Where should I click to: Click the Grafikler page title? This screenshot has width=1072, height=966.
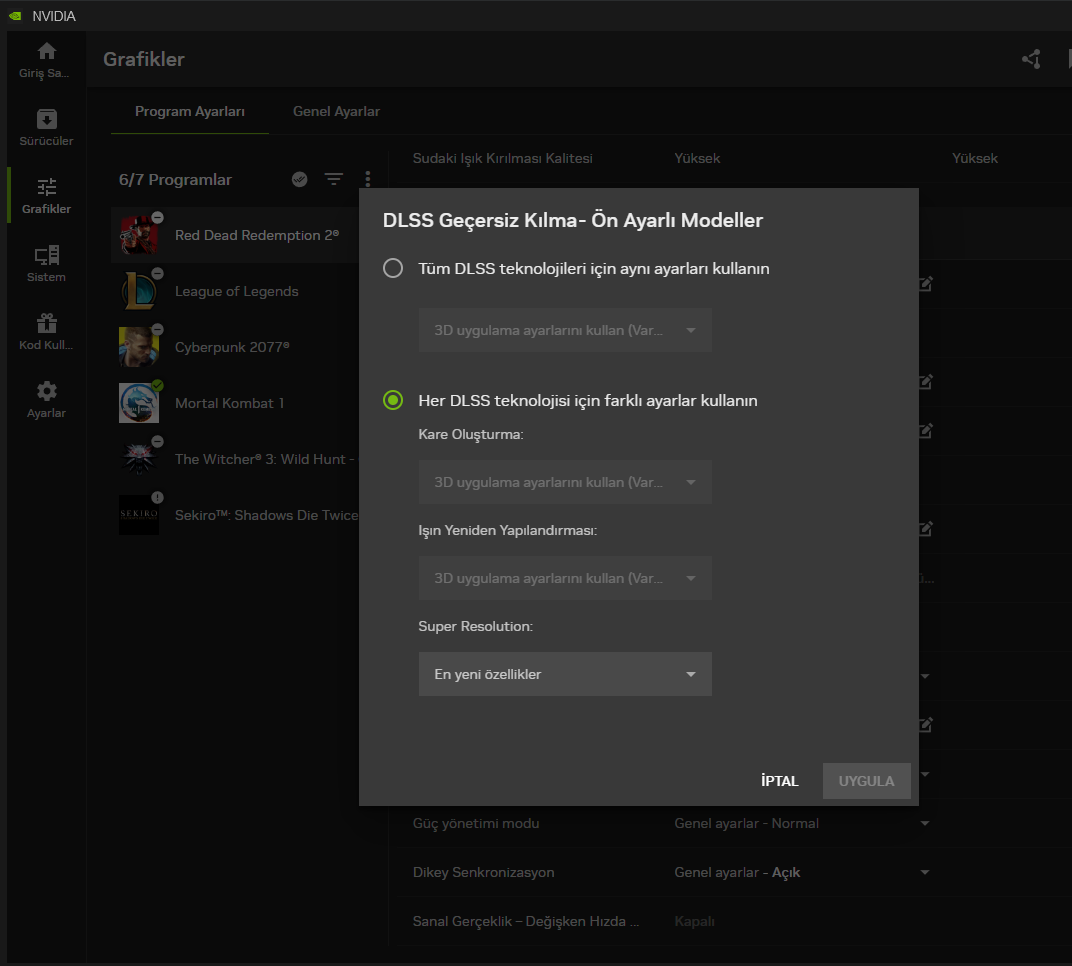tap(144, 59)
